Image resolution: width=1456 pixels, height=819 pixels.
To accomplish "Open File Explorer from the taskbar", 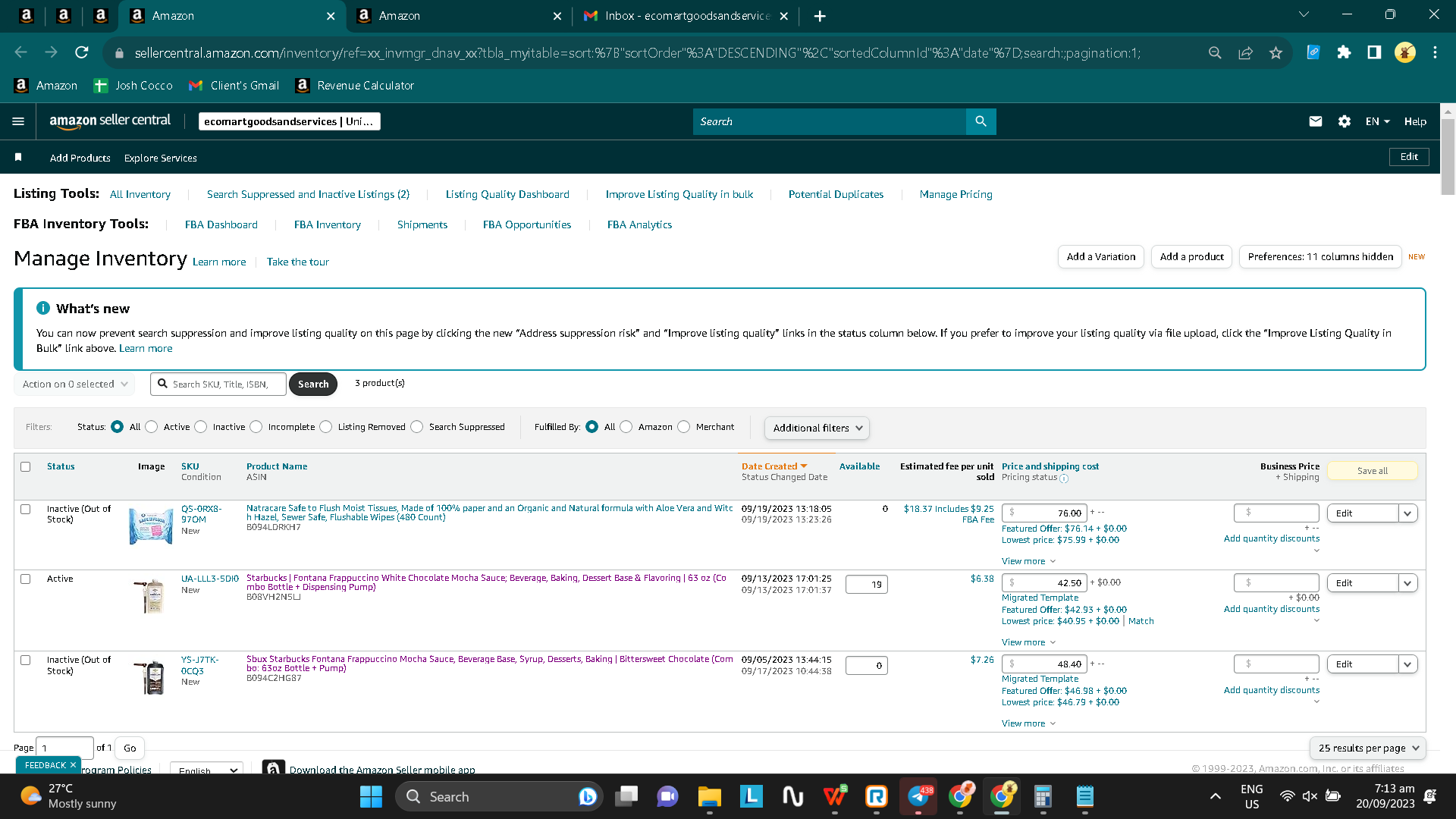I will (709, 796).
